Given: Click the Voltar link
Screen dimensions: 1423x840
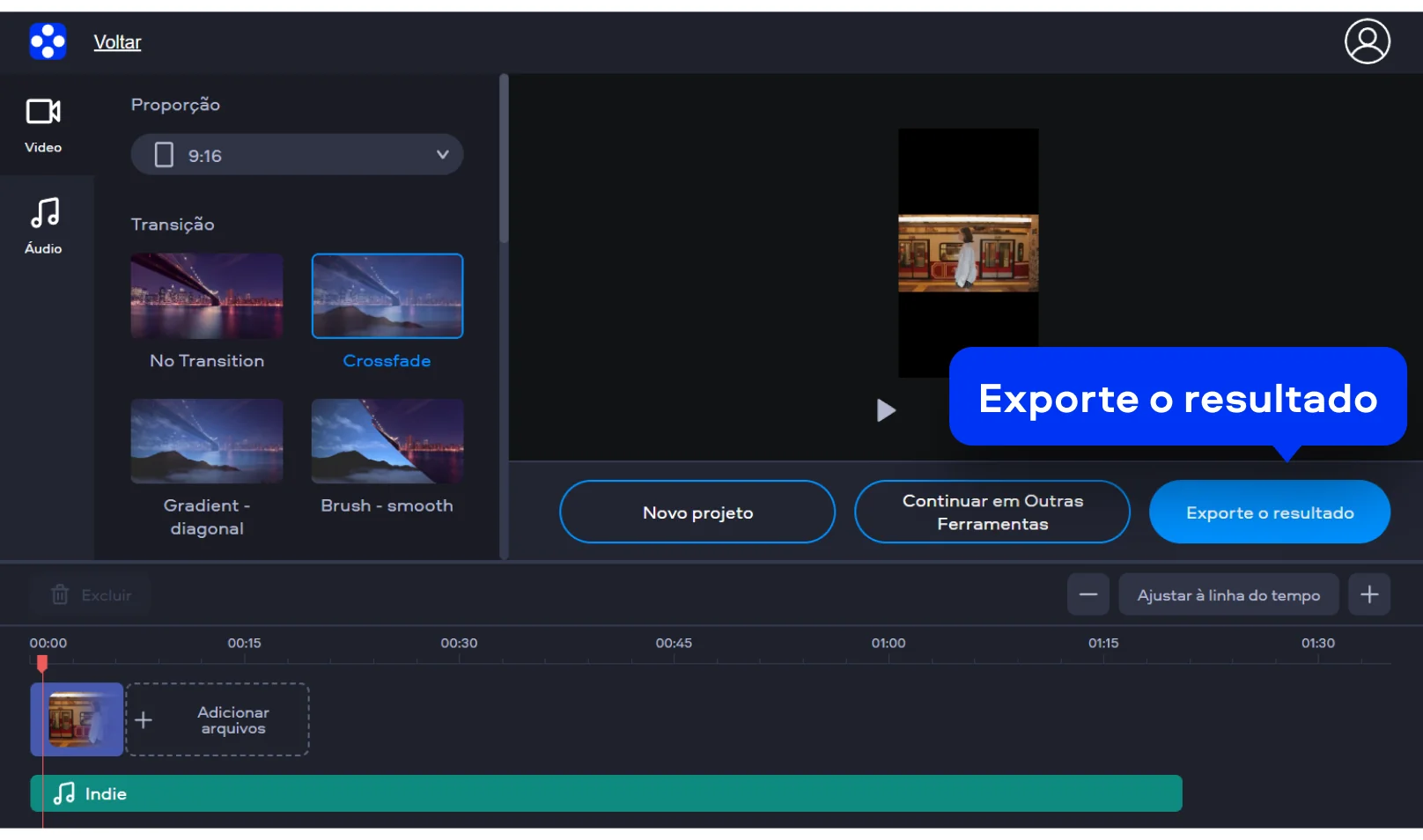Looking at the screenshot, I should pyautogui.click(x=117, y=42).
